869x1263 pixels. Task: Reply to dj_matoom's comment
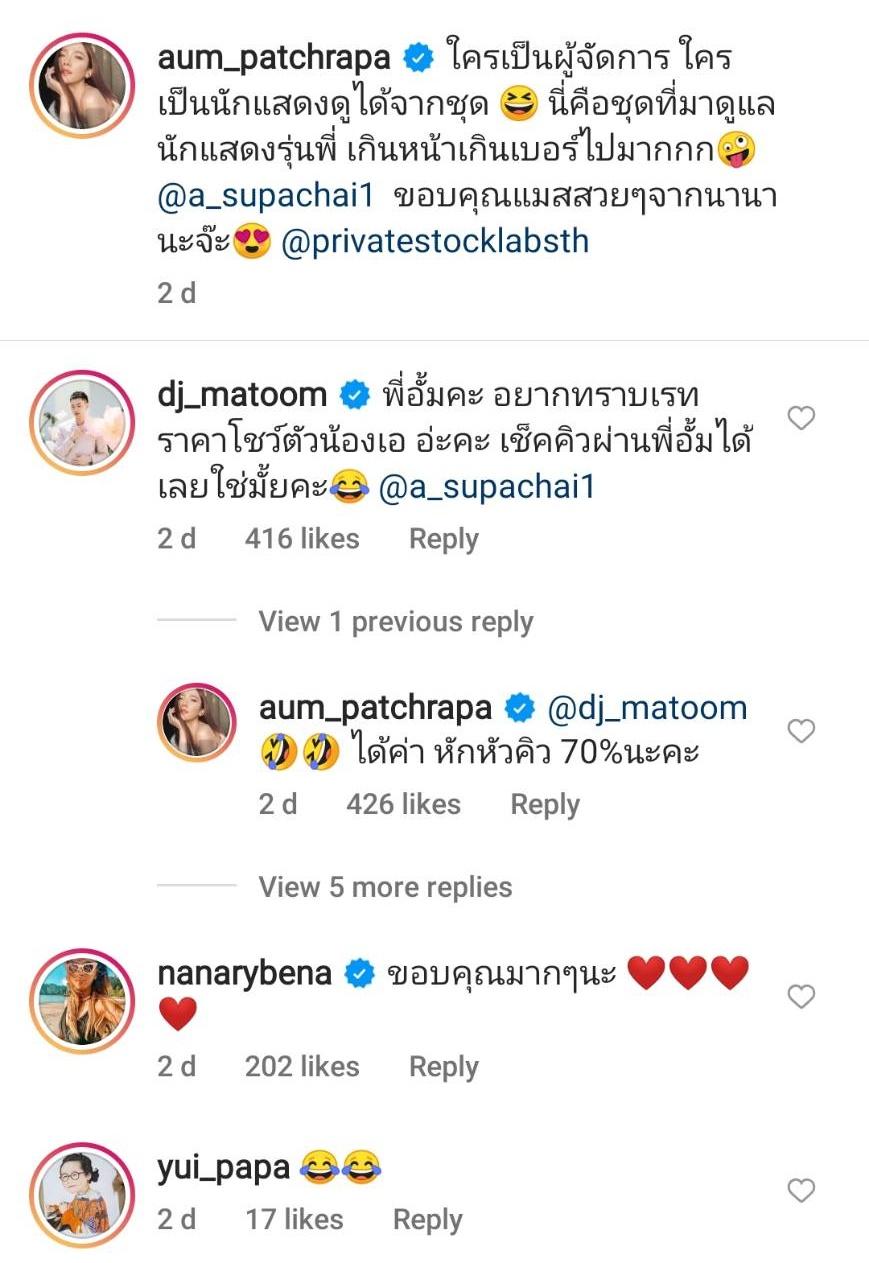pos(443,539)
